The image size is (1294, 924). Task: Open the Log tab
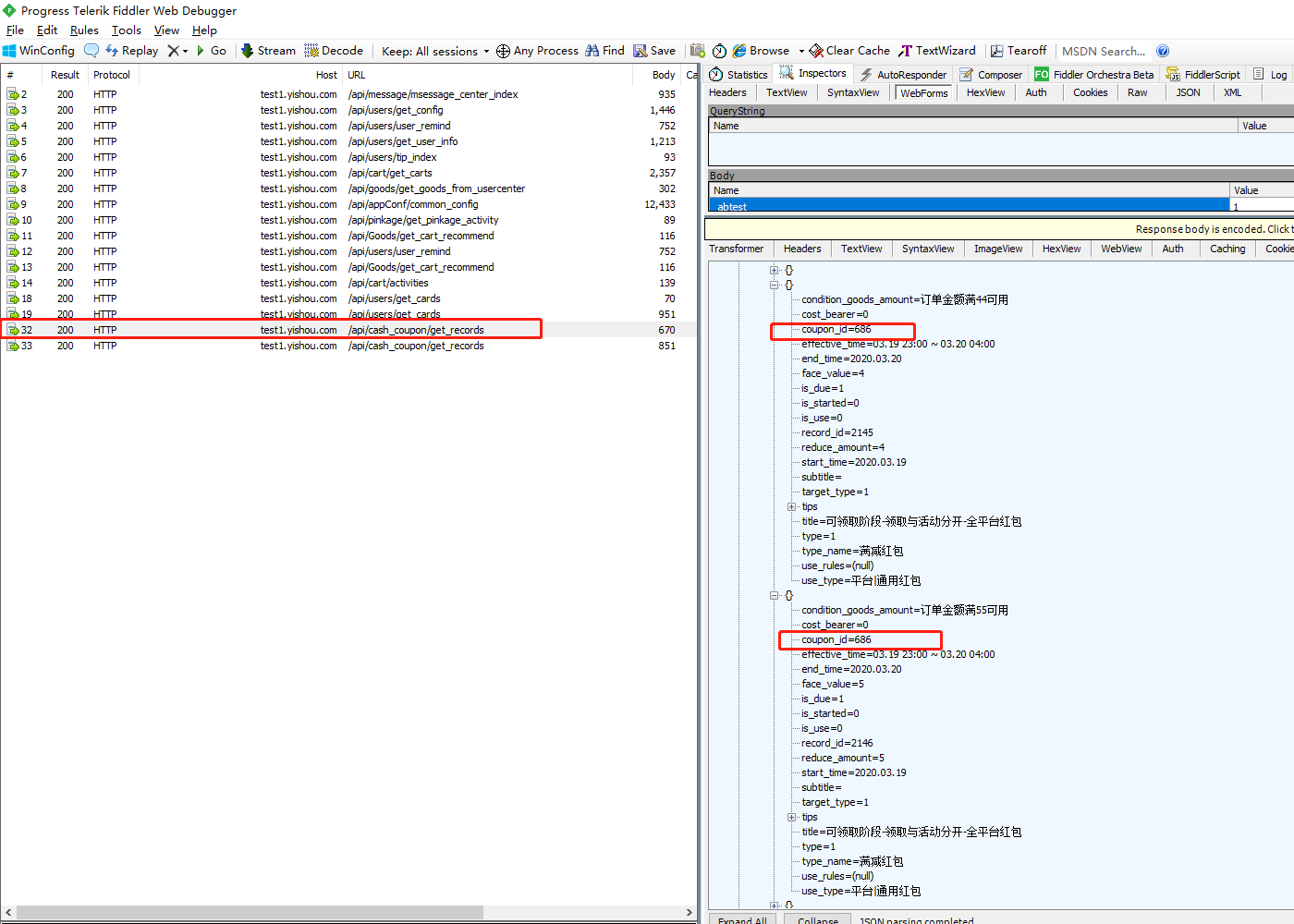pos(1270,75)
